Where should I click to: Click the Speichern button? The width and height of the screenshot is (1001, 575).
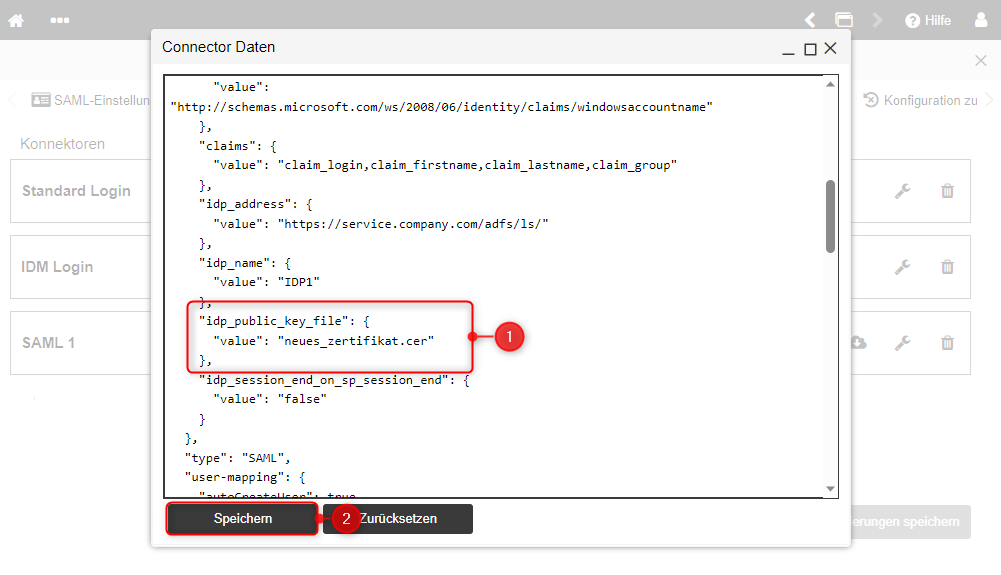pyautogui.click(x=242, y=519)
